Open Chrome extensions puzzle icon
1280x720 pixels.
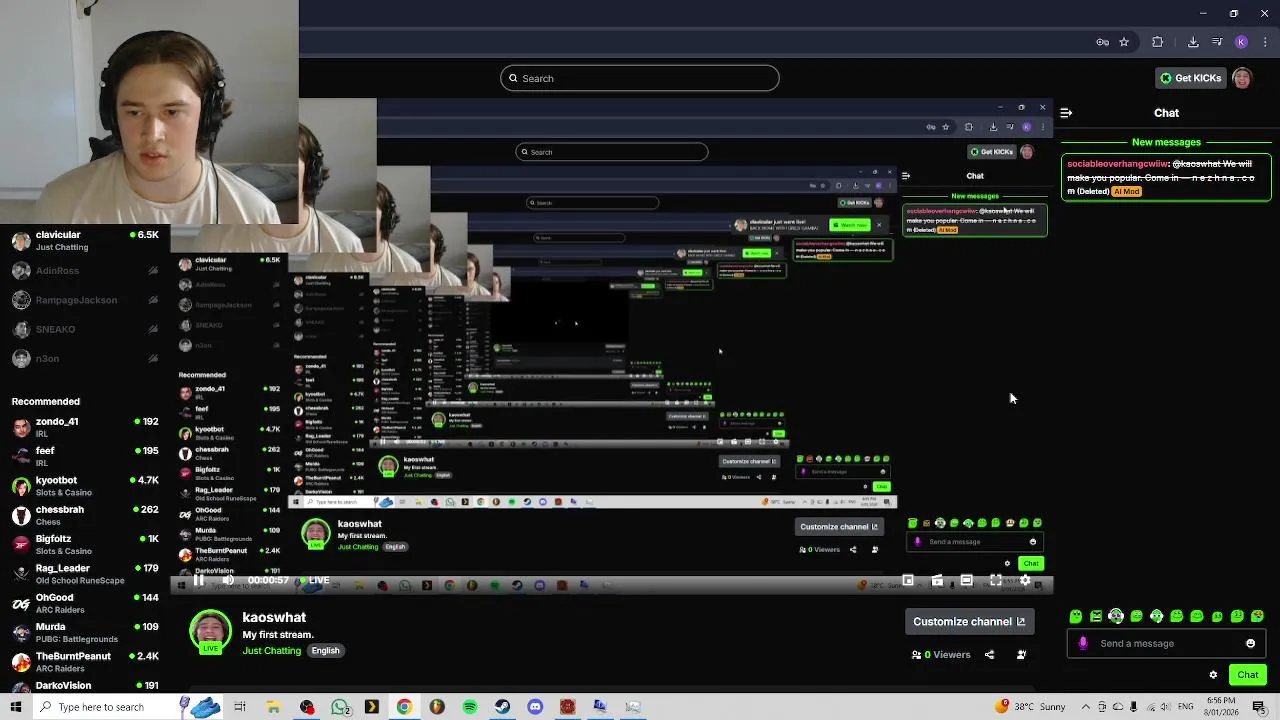[x=1158, y=42]
